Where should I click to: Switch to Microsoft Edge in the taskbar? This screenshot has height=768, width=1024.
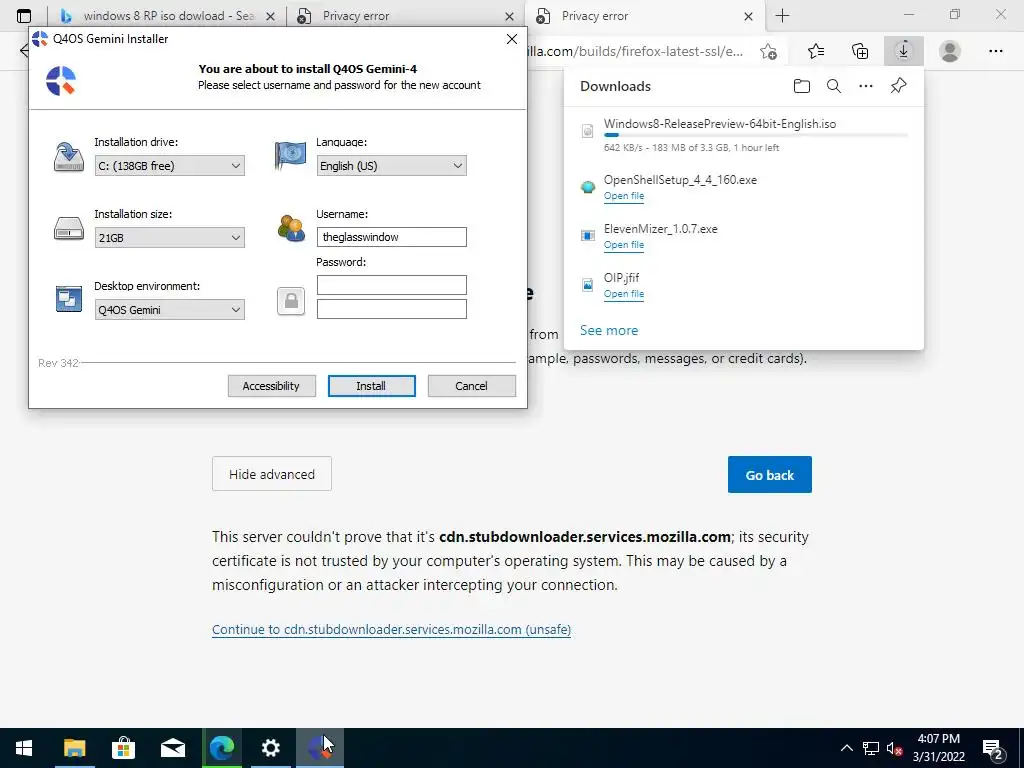click(221, 748)
